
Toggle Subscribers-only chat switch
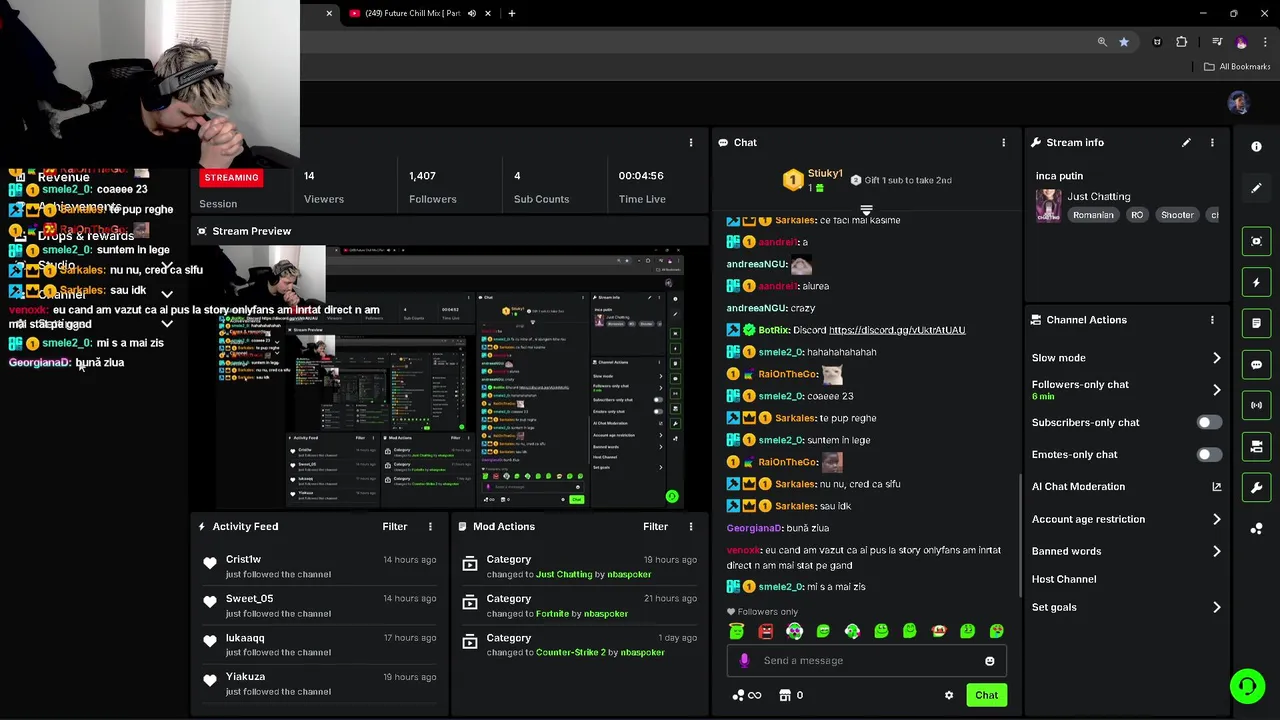[x=1209, y=422]
